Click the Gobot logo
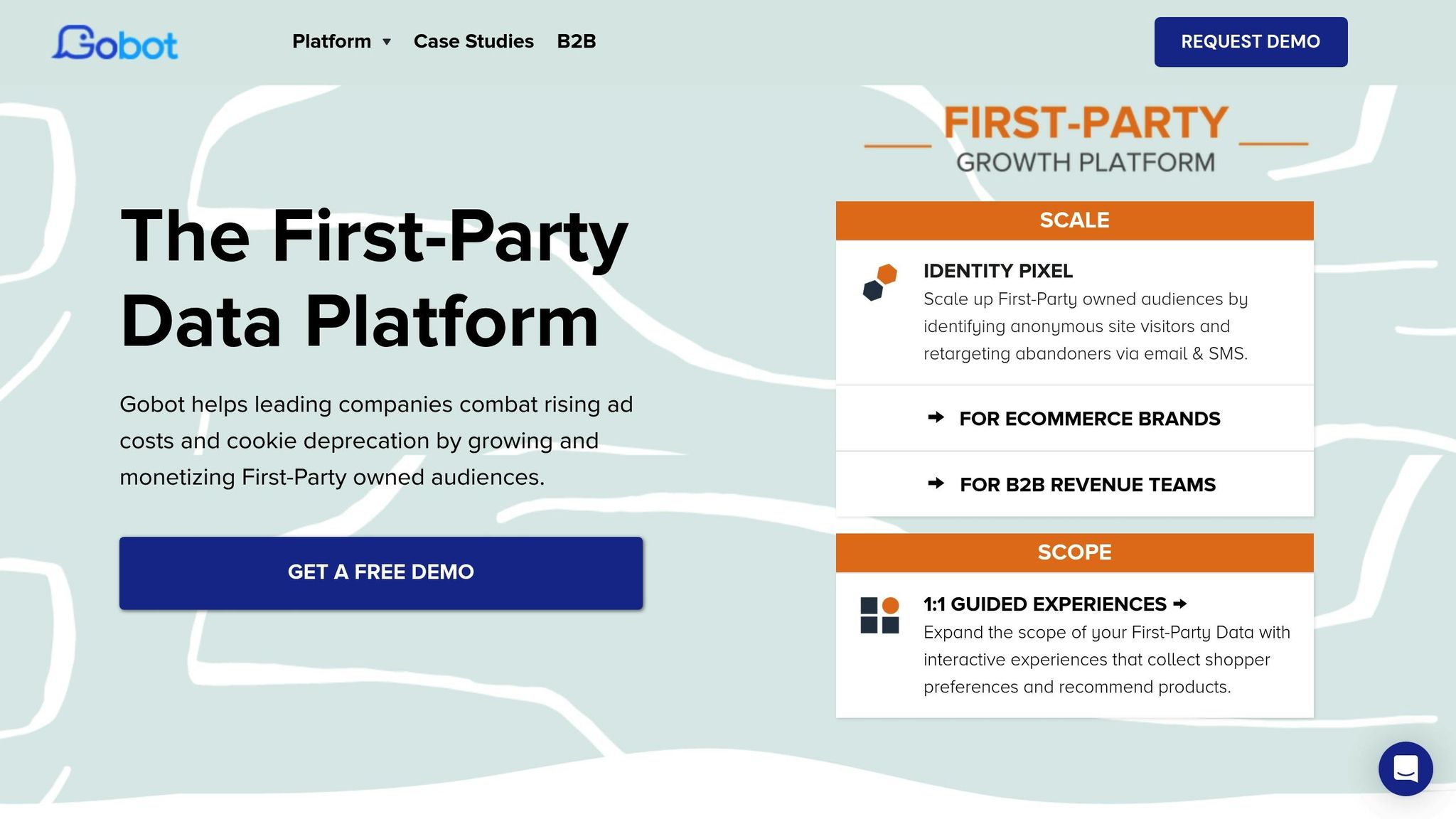This screenshot has width=1456, height=819. tap(114, 42)
